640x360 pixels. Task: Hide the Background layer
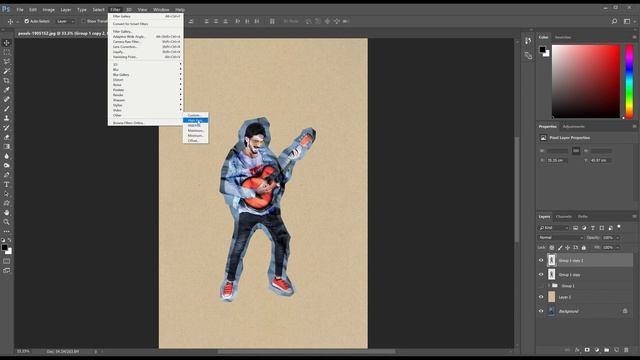click(541, 311)
